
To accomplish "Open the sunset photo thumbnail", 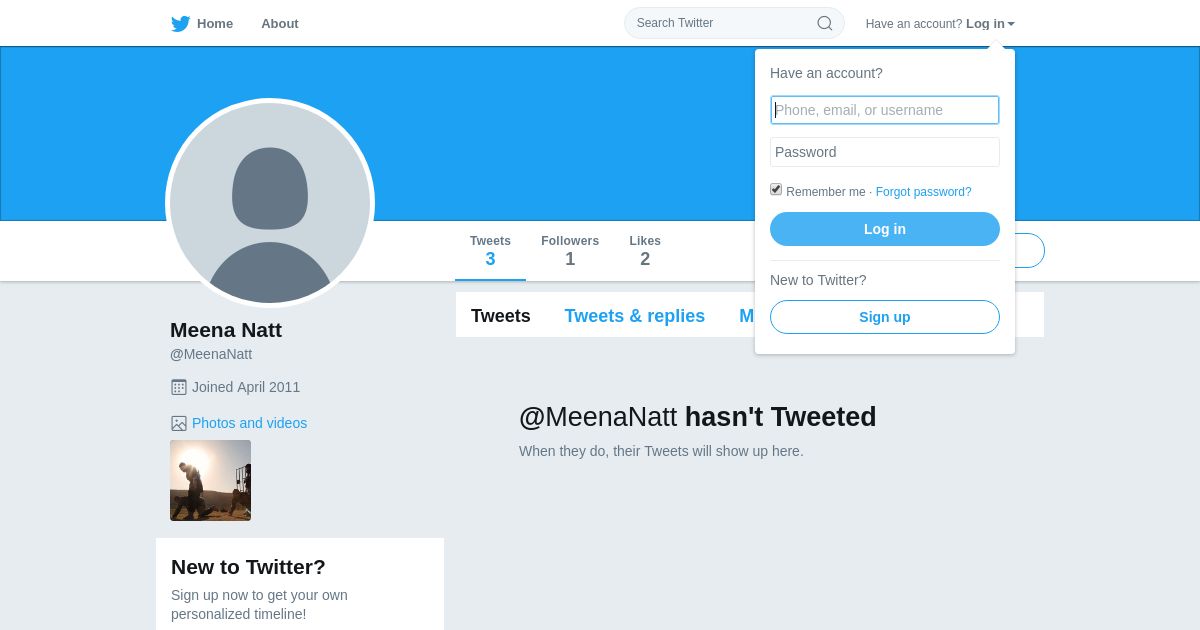I will click(210, 480).
